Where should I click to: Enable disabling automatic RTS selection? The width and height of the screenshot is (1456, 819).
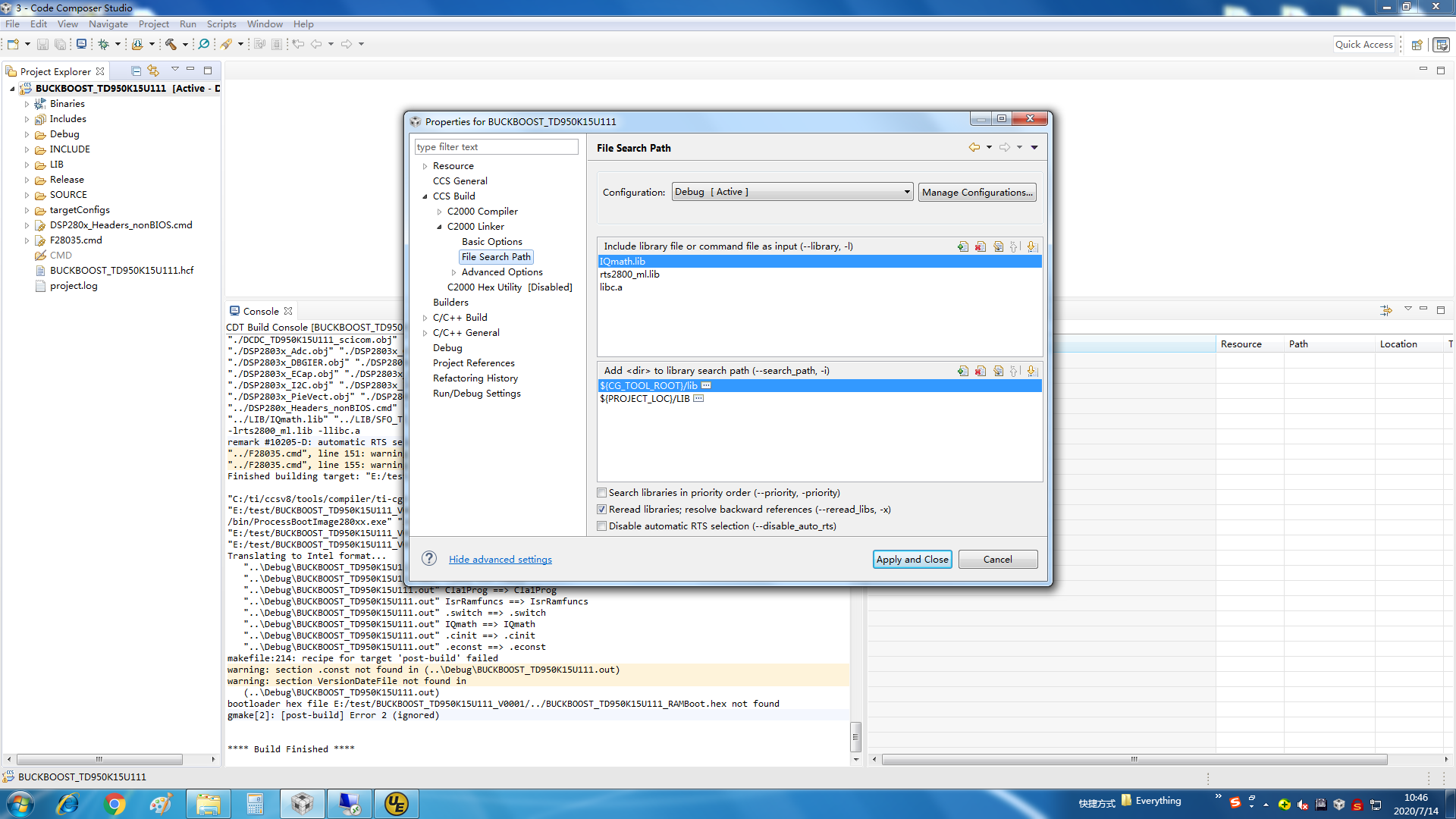[602, 526]
